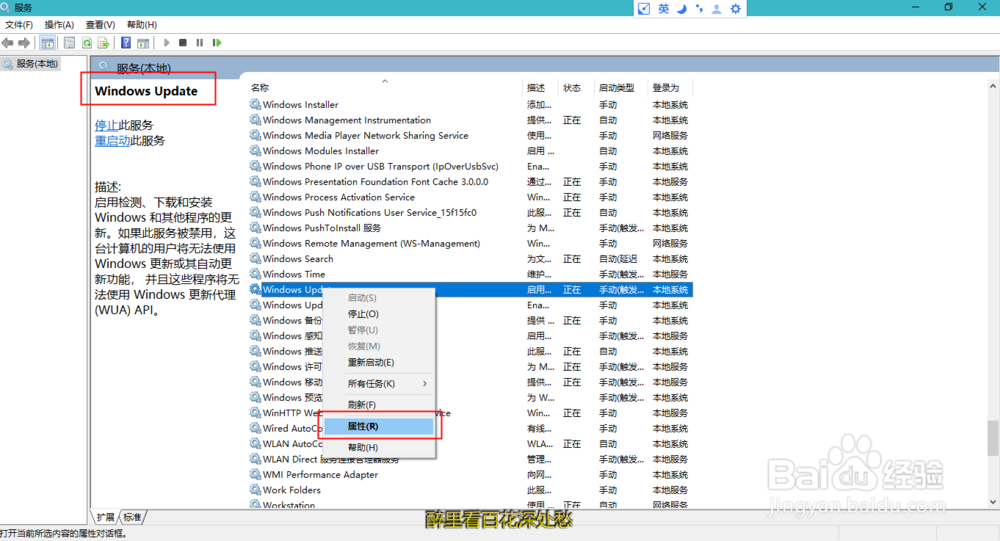This screenshot has width=1000, height=541.
Task: Select the Windows Management Instrumentation row
Action: (x=471, y=120)
